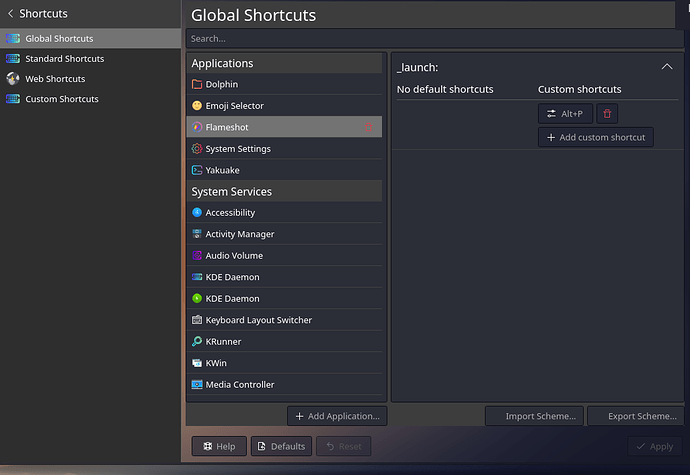Screen dimensions: 690x475
Task: Open Standard Shortcuts in the sidebar
Action: 90,59
